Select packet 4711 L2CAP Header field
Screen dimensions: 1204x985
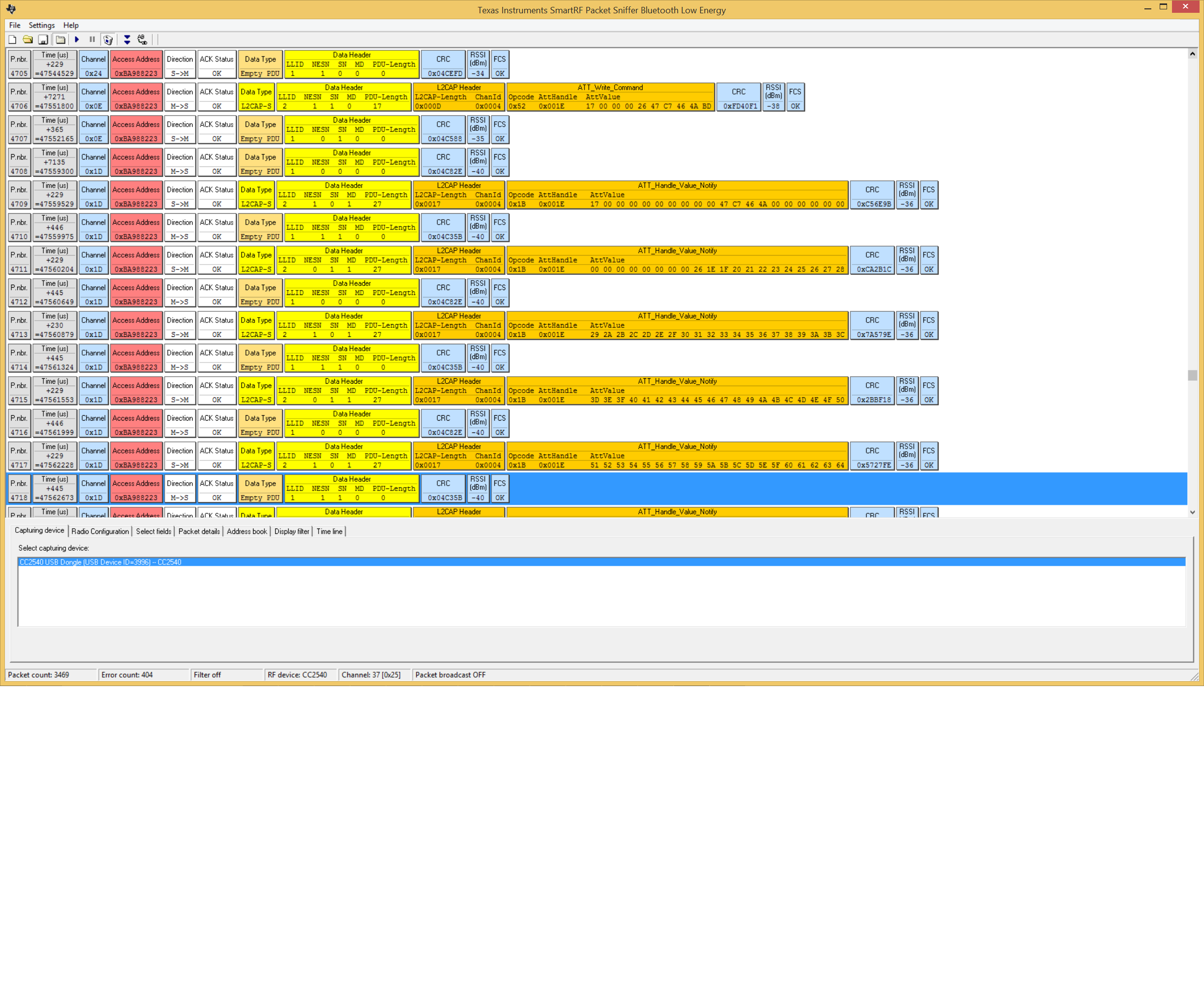(x=458, y=260)
